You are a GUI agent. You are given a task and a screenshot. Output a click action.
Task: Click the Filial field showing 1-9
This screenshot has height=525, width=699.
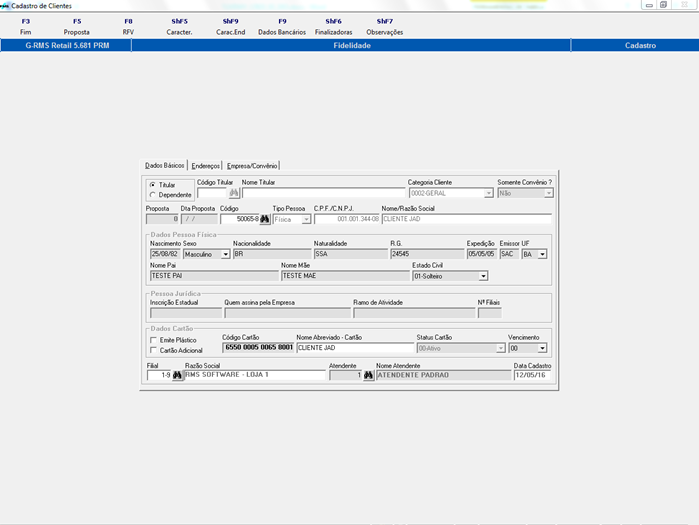(x=159, y=375)
